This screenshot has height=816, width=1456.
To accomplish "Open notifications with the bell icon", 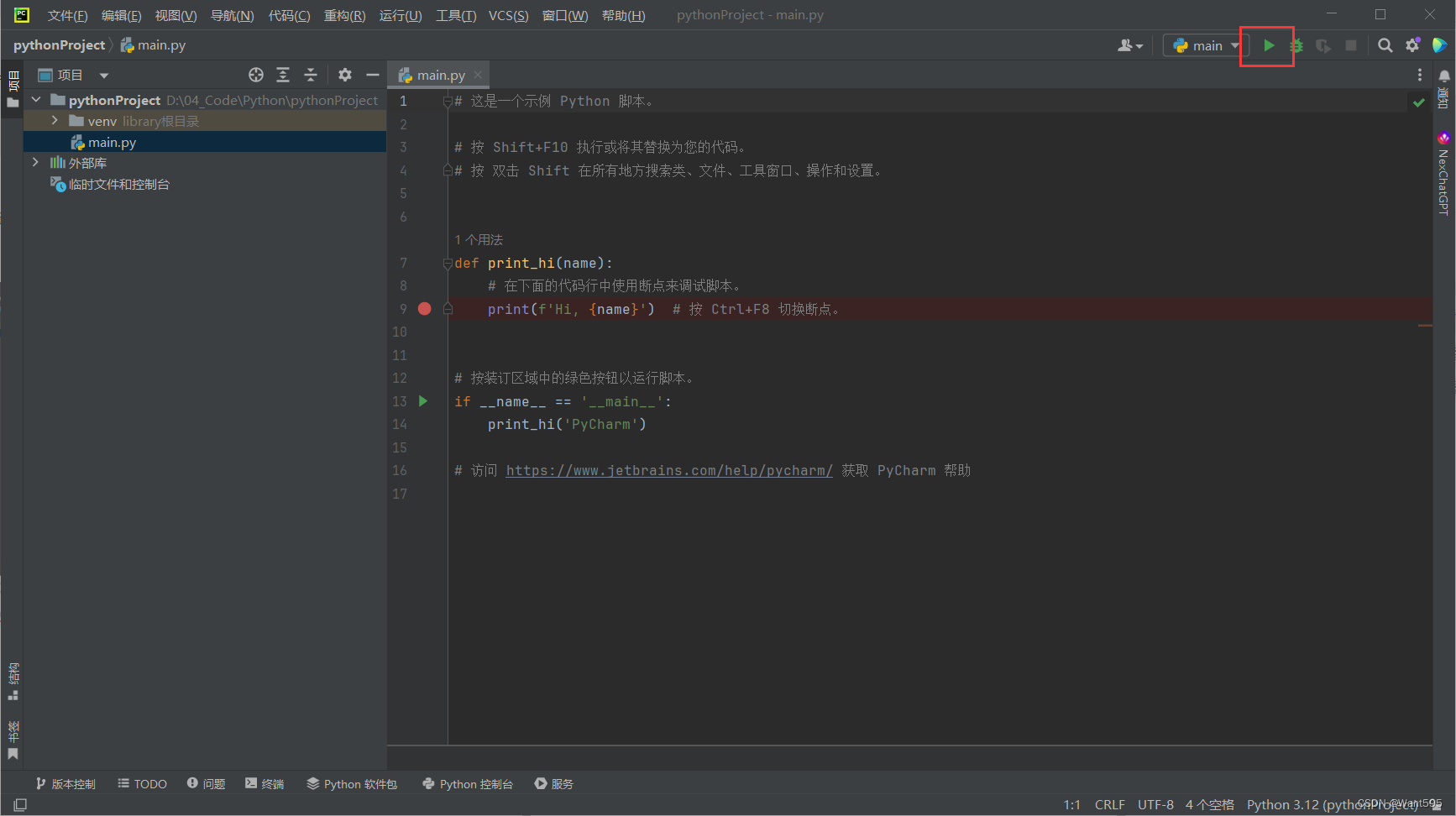I will pos(1443,75).
